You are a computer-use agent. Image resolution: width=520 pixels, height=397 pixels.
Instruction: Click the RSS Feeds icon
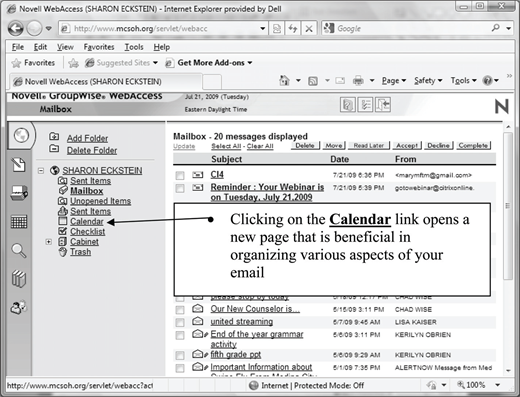coord(313,81)
